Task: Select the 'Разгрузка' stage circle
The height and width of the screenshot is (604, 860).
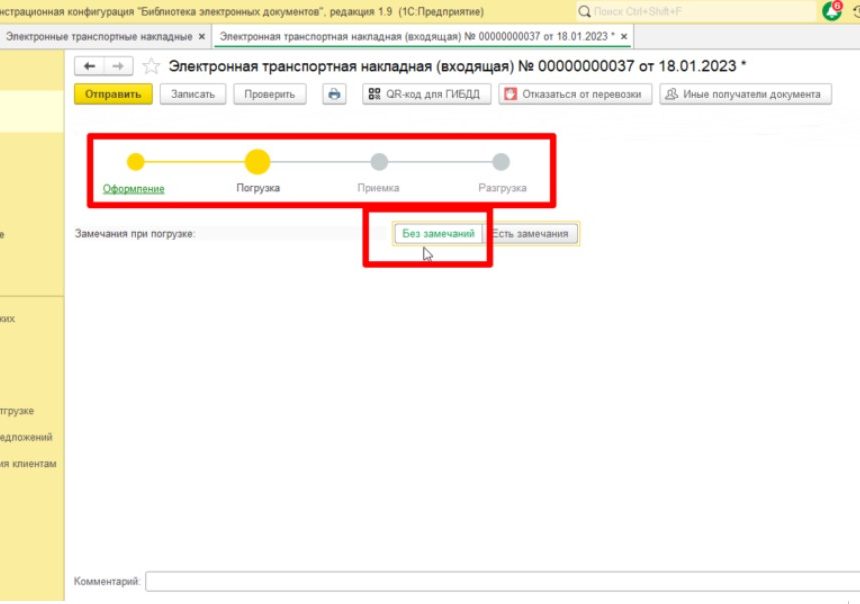Action: click(x=501, y=162)
